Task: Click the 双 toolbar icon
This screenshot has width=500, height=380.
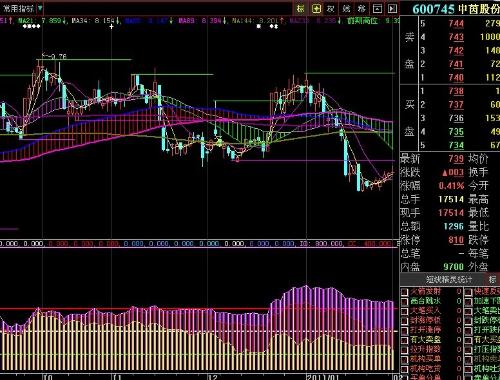Action: click(x=331, y=9)
